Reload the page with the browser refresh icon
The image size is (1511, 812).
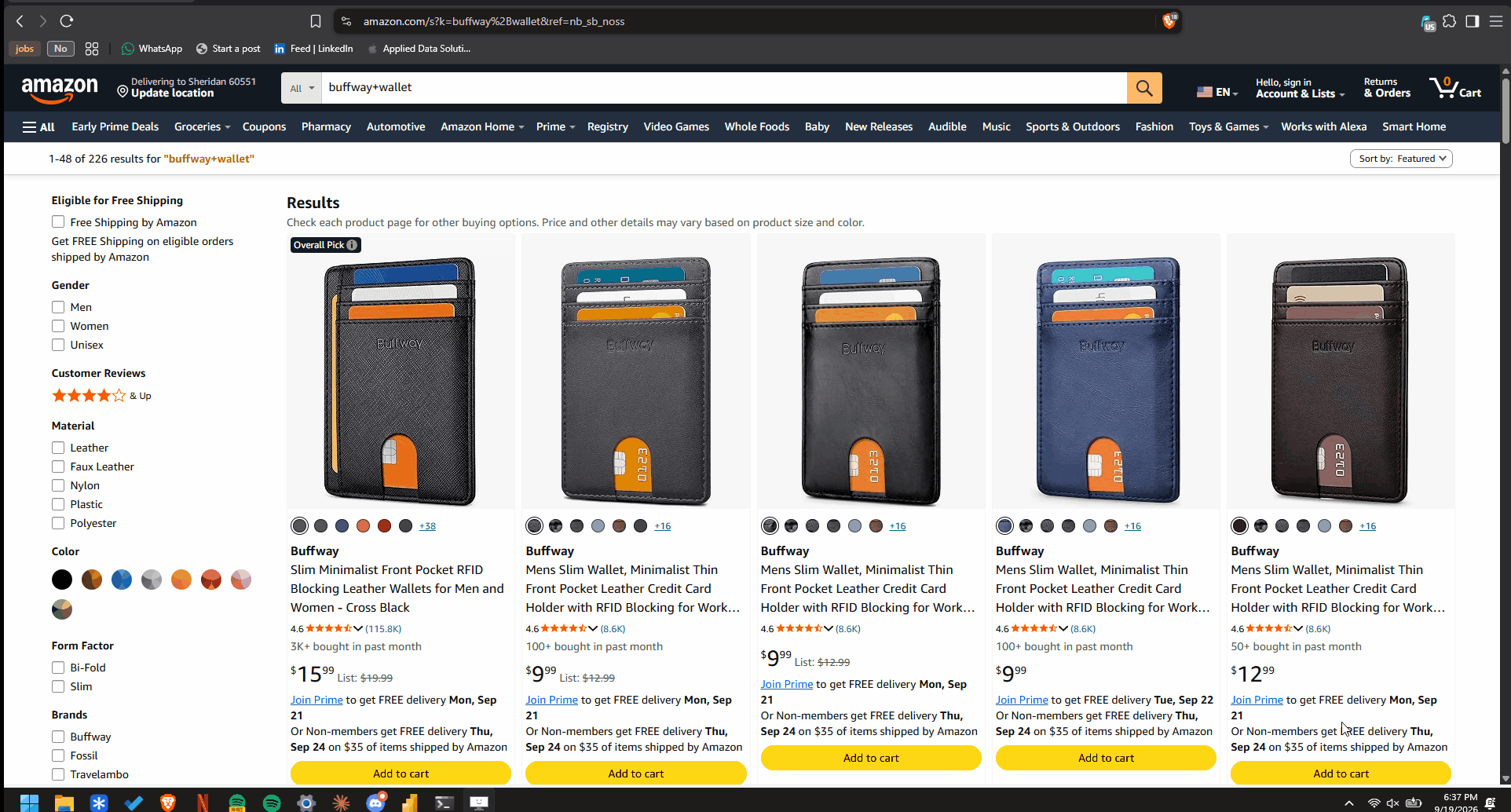pyautogui.click(x=67, y=21)
